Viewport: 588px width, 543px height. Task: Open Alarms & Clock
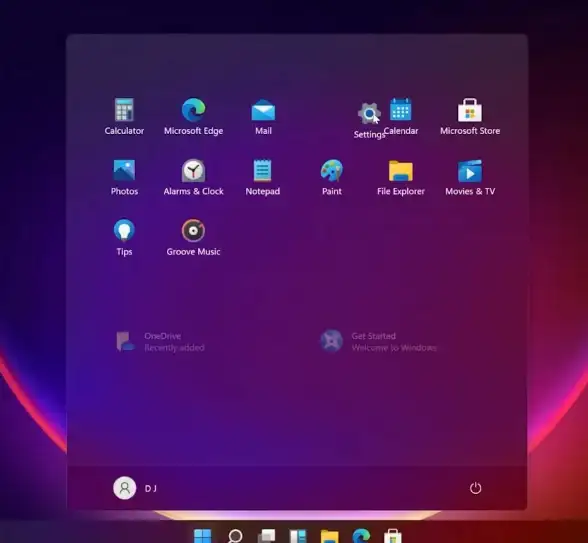click(194, 177)
